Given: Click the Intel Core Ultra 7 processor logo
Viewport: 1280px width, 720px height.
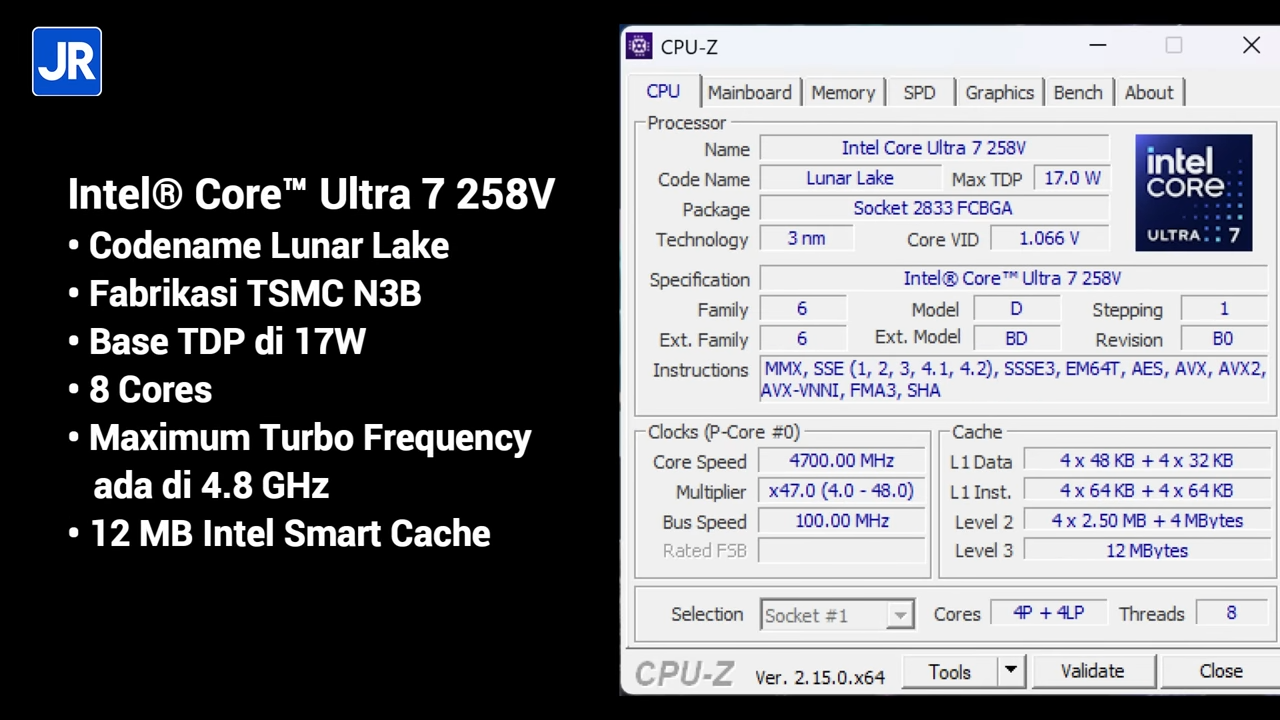Looking at the screenshot, I should (x=1193, y=193).
